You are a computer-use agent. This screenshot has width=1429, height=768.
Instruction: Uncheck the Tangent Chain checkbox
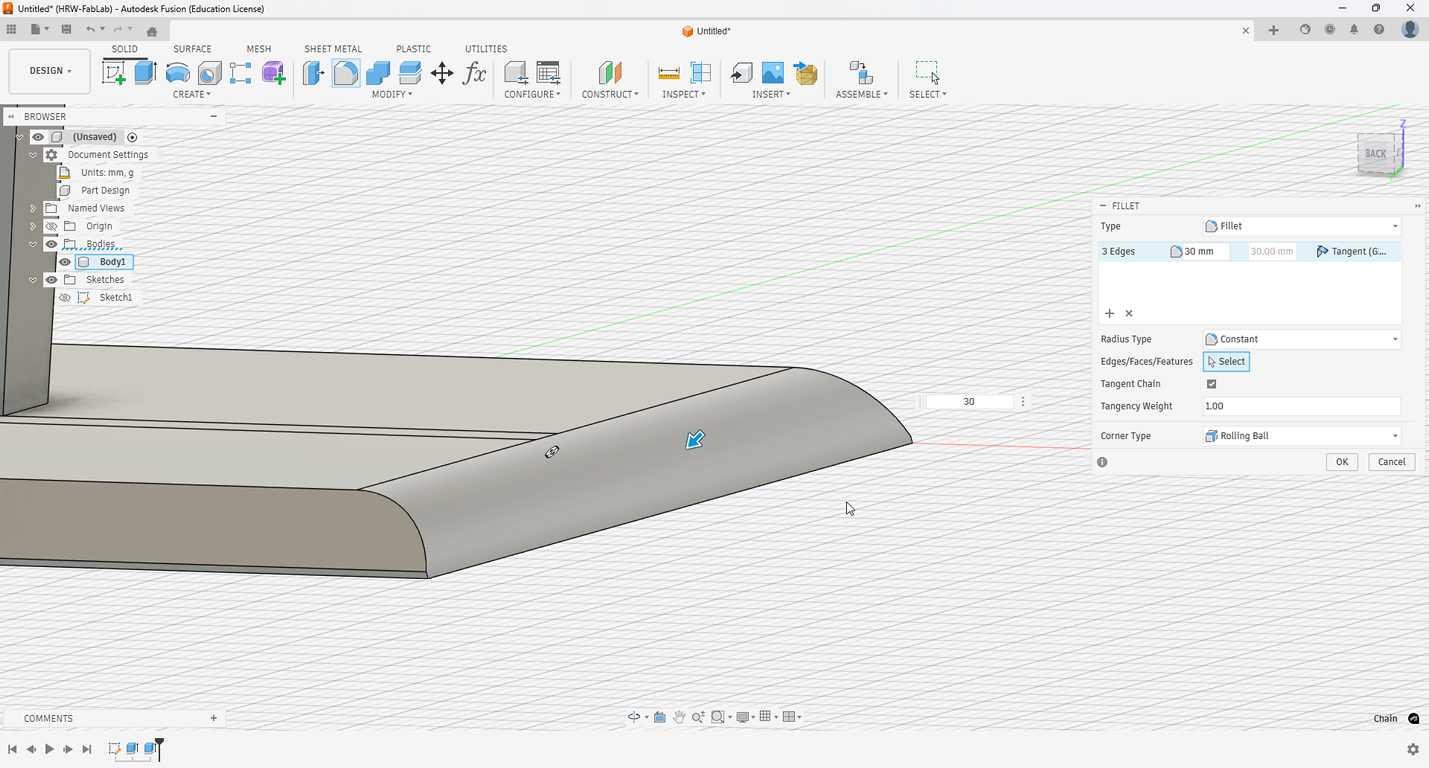(x=1211, y=384)
